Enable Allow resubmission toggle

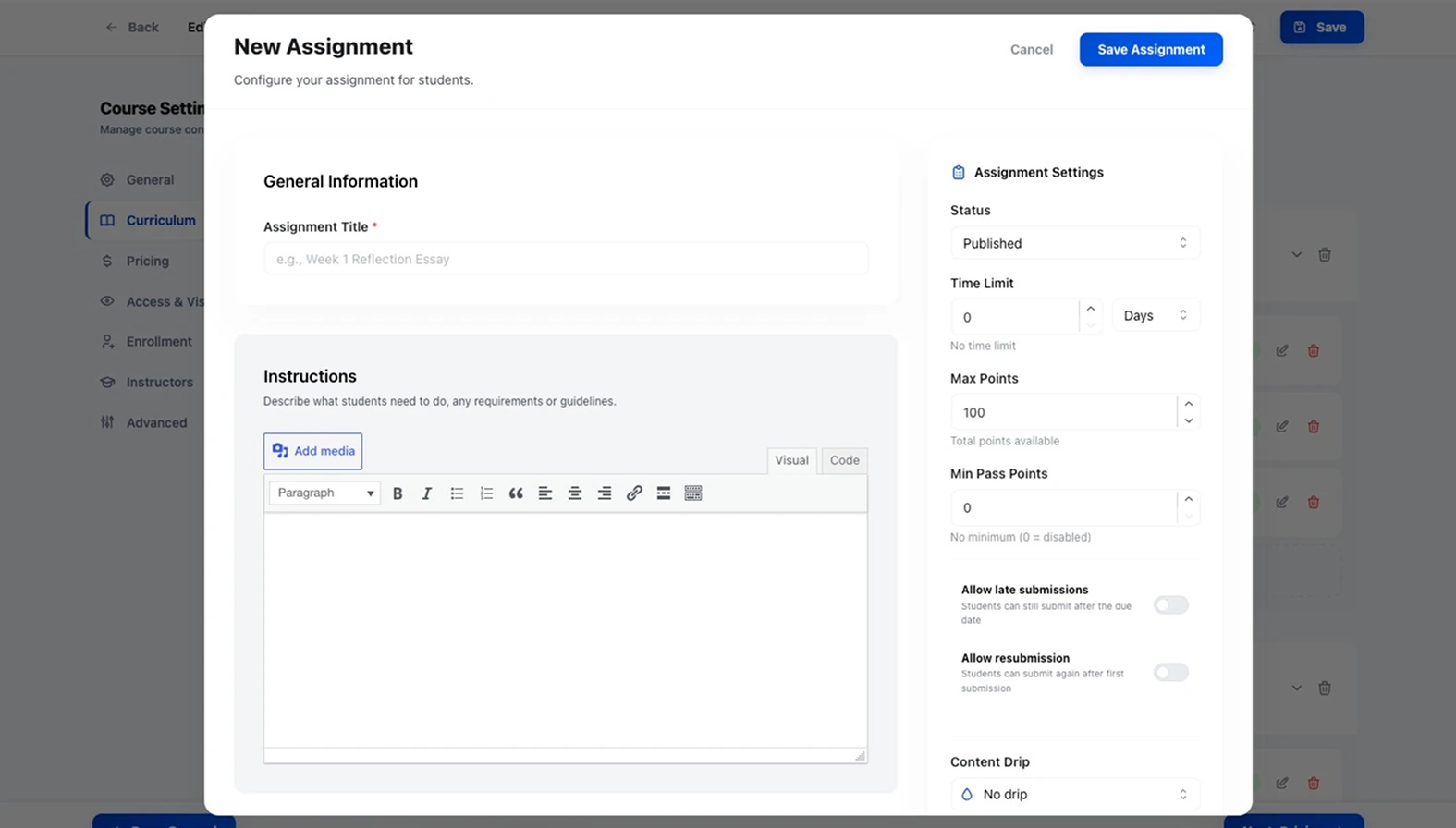coord(1170,673)
